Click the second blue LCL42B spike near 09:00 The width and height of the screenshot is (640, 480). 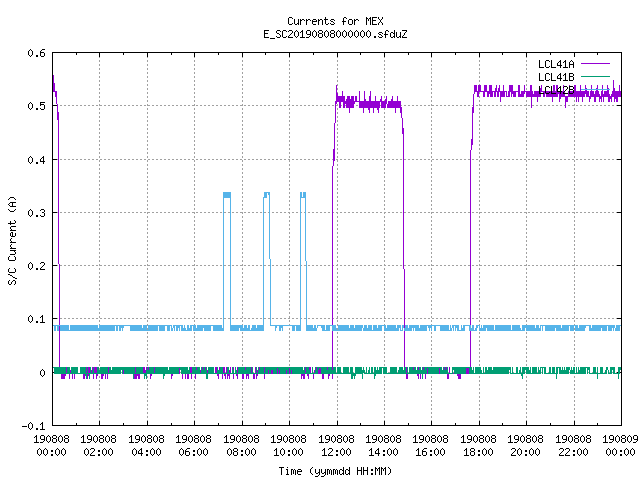pos(267,261)
